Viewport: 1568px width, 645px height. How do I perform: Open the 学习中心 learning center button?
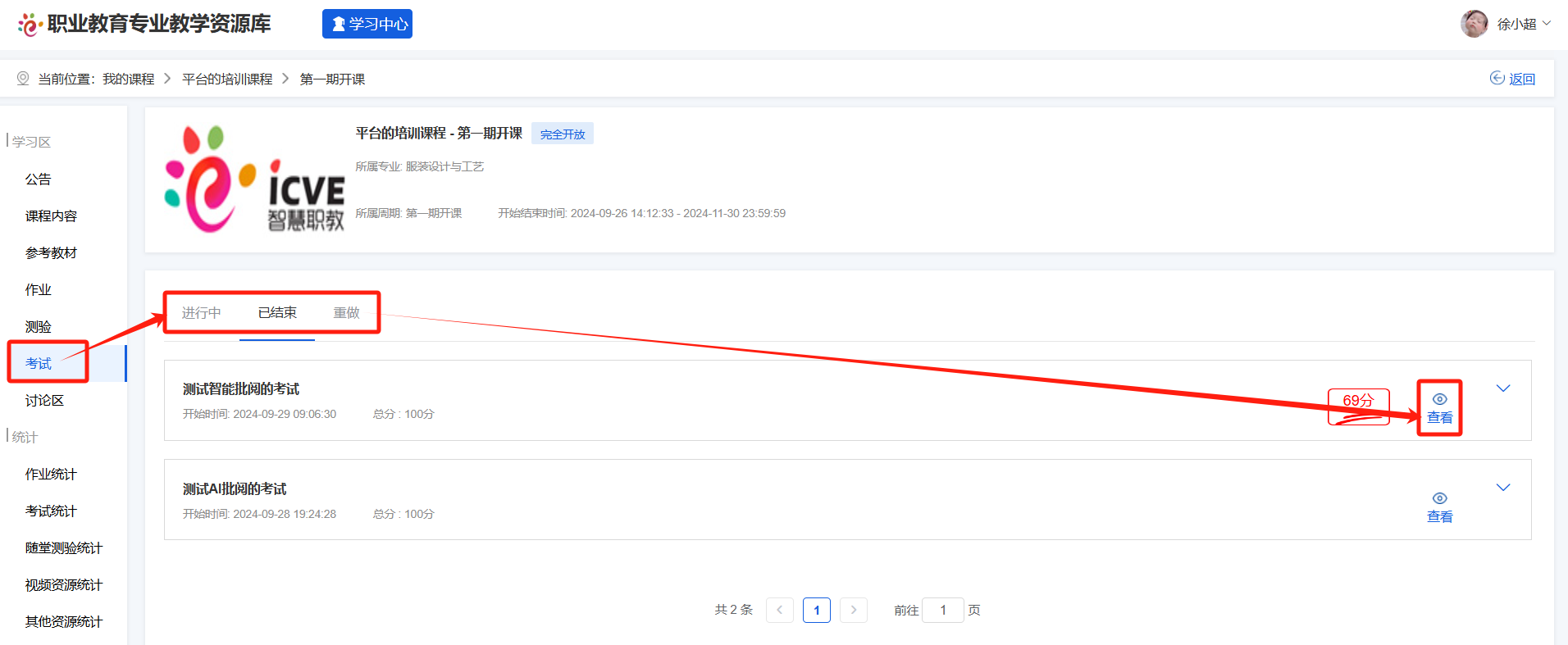click(367, 24)
